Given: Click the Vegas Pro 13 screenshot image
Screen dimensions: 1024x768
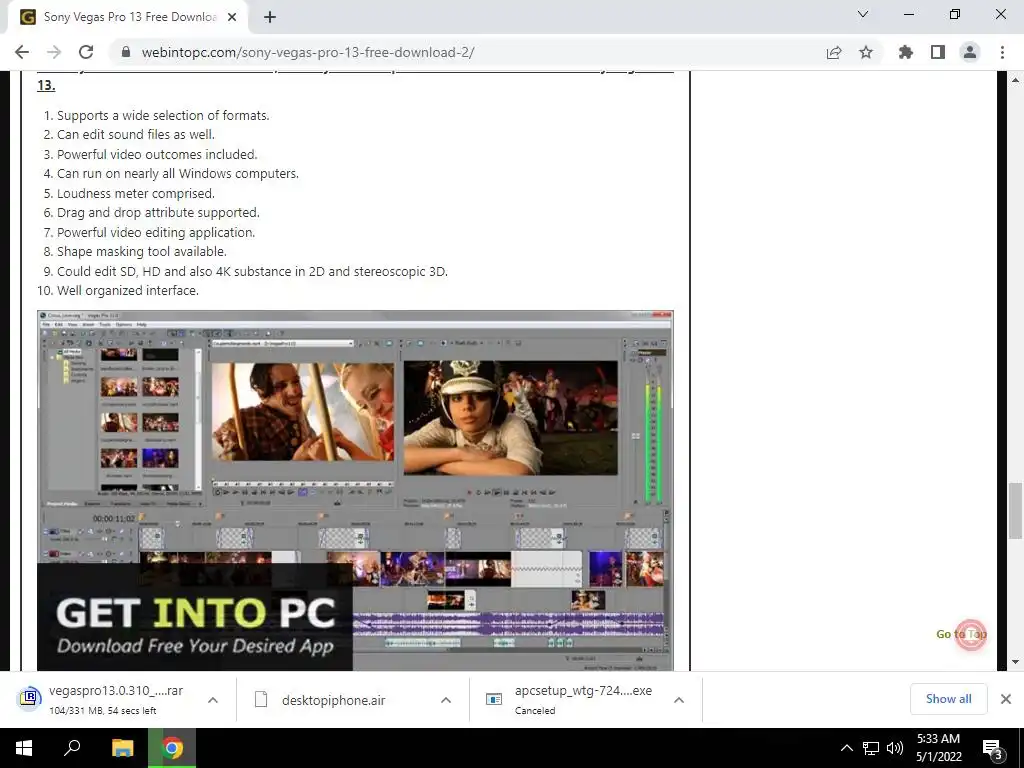Looking at the screenshot, I should pyautogui.click(x=355, y=490).
